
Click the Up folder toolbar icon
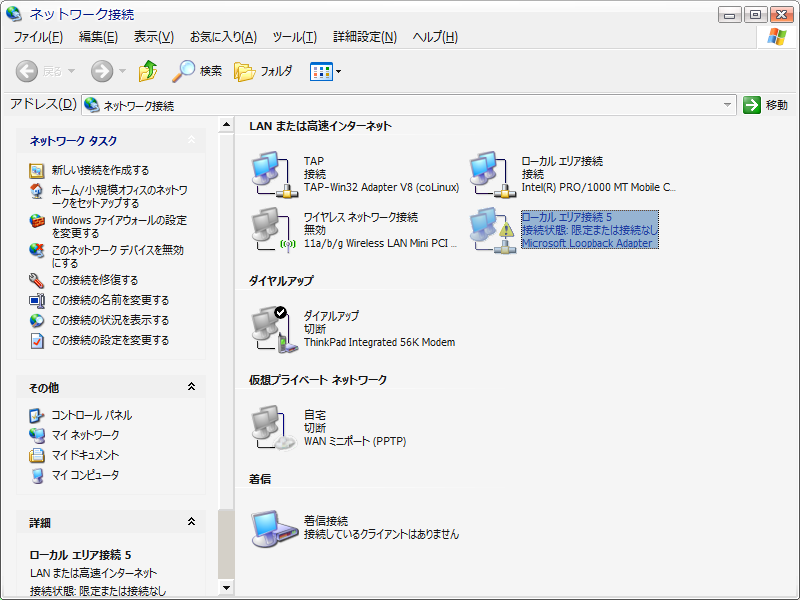click(x=148, y=71)
